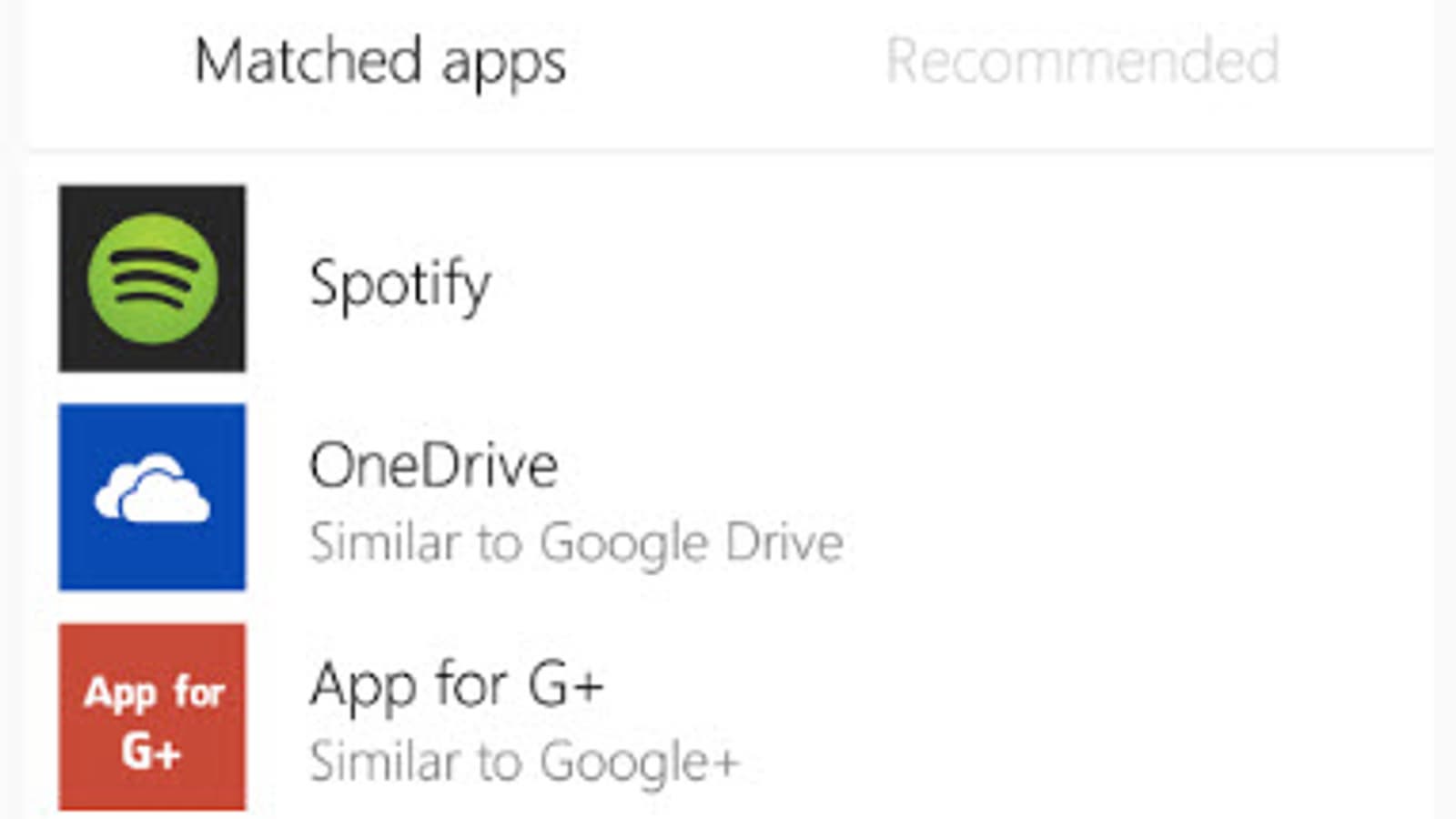Click the App for G+ title
The height and width of the screenshot is (819, 1456).
pos(456,684)
